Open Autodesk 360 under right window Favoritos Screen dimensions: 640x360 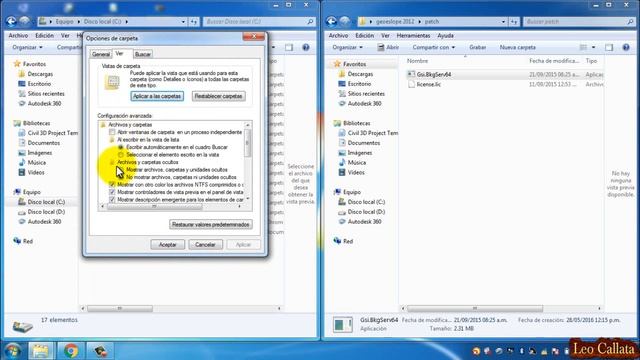click(x=364, y=103)
